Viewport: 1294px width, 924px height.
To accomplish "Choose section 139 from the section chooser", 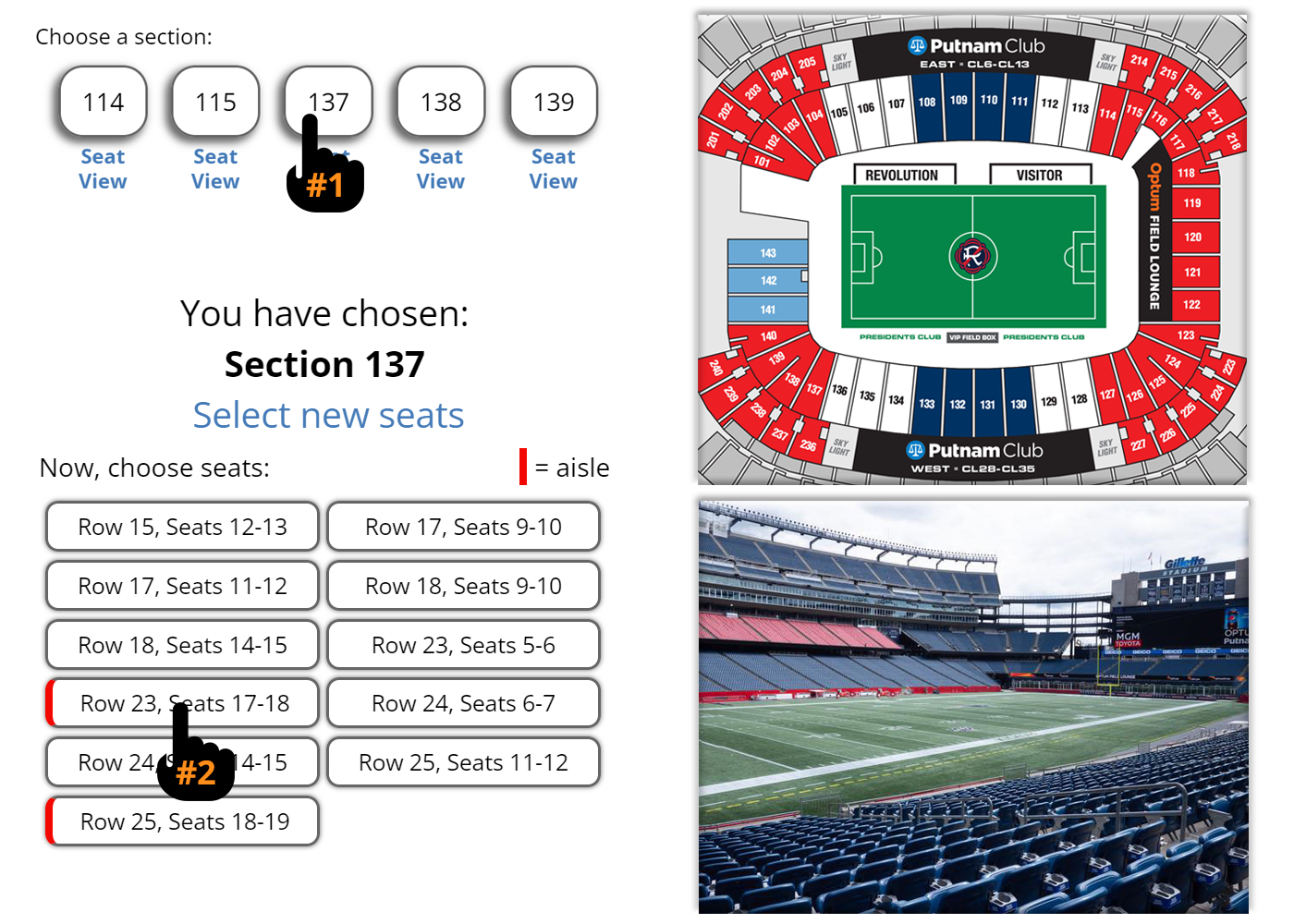I will pyautogui.click(x=552, y=102).
